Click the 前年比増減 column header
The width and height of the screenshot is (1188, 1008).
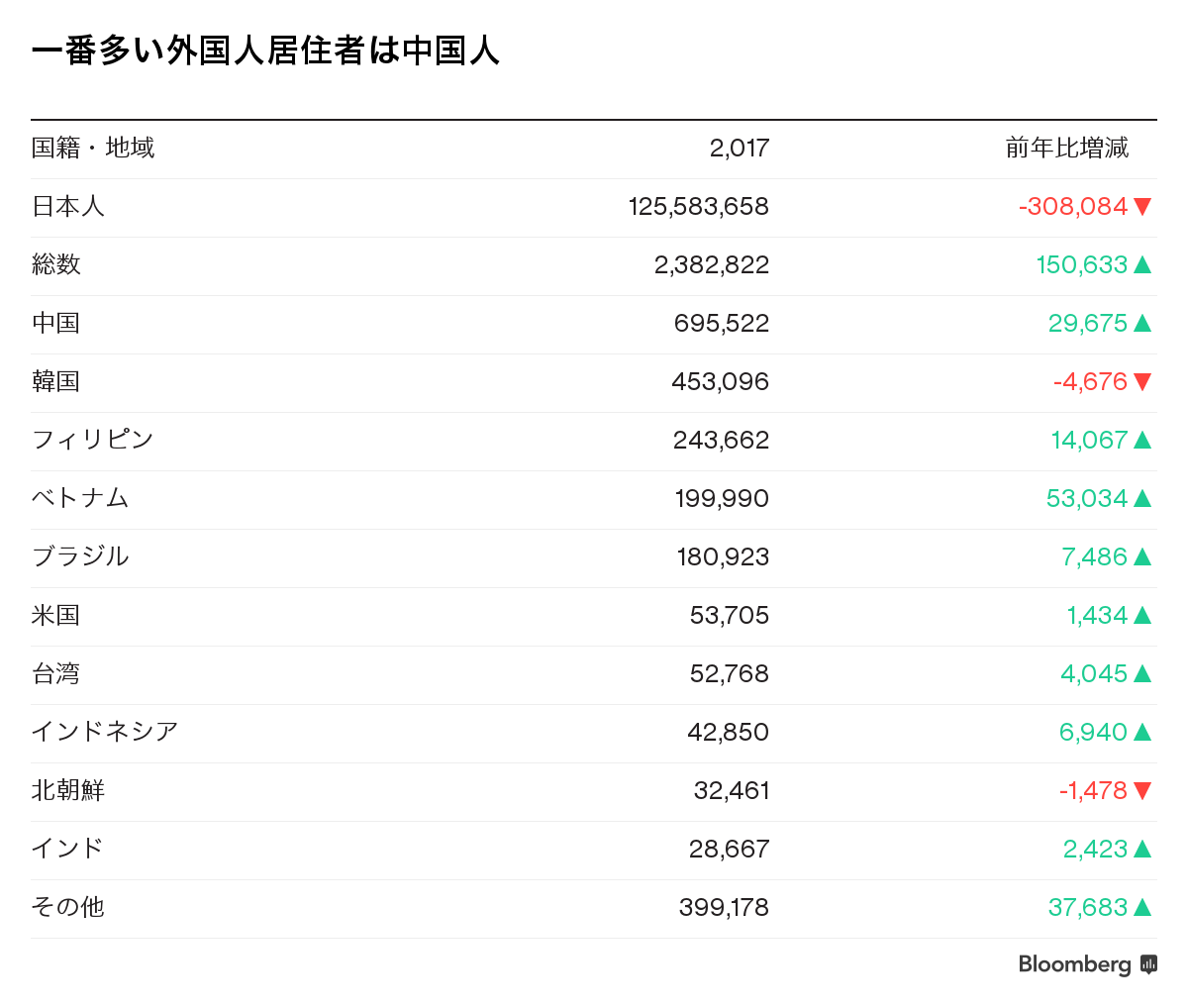pyautogui.click(x=1066, y=149)
